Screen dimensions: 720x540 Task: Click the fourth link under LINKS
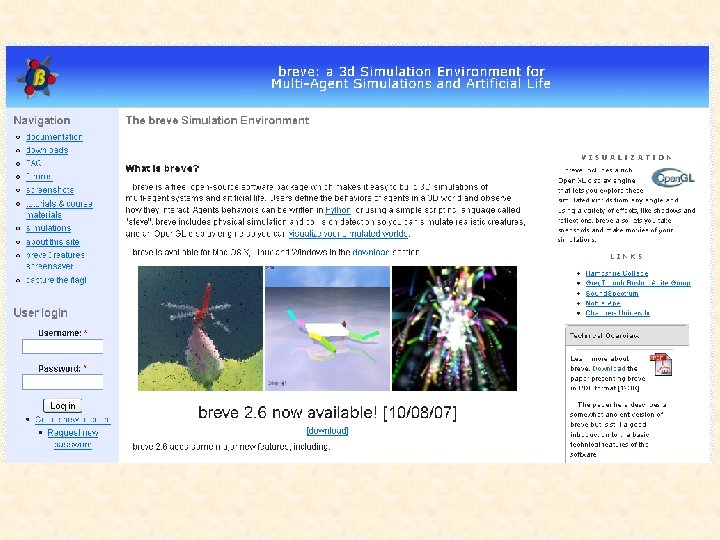coord(603,304)
